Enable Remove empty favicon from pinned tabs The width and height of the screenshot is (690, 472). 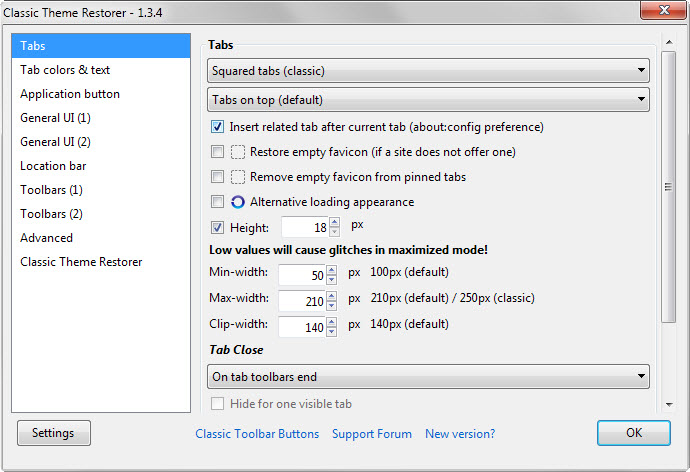[217, 177]
